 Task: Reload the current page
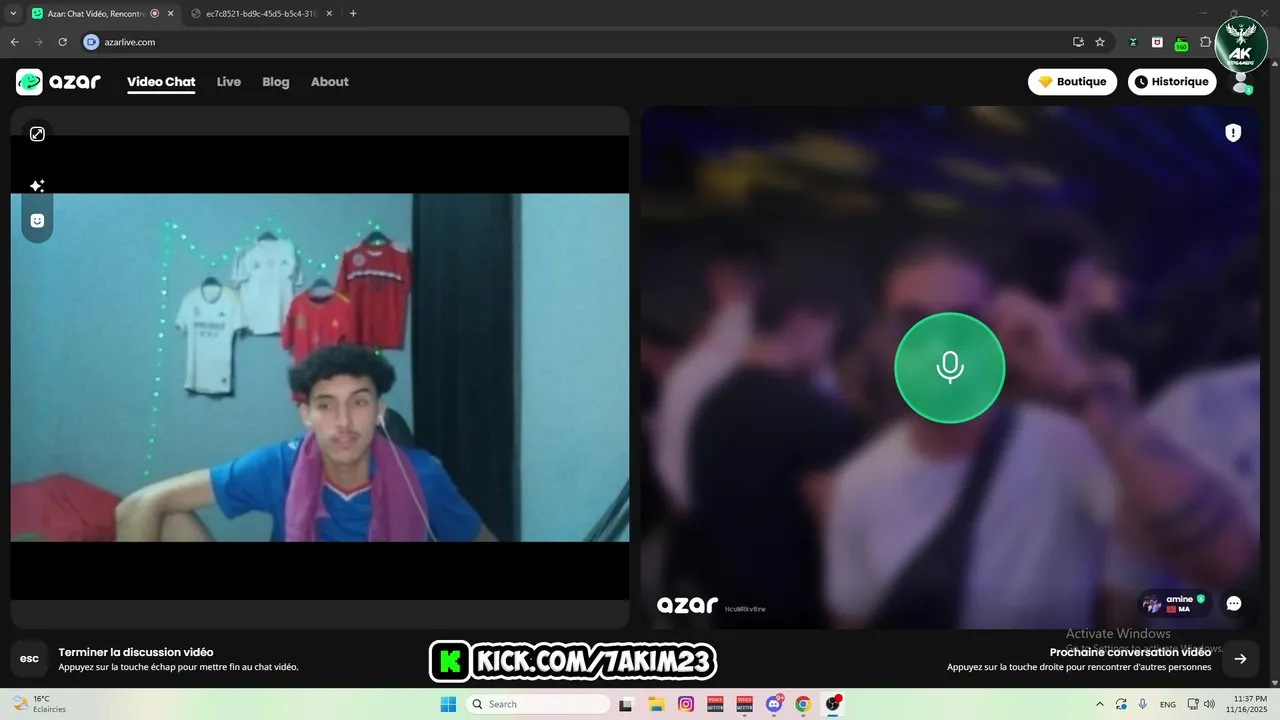pyautogui.click(x=62, y=42)
